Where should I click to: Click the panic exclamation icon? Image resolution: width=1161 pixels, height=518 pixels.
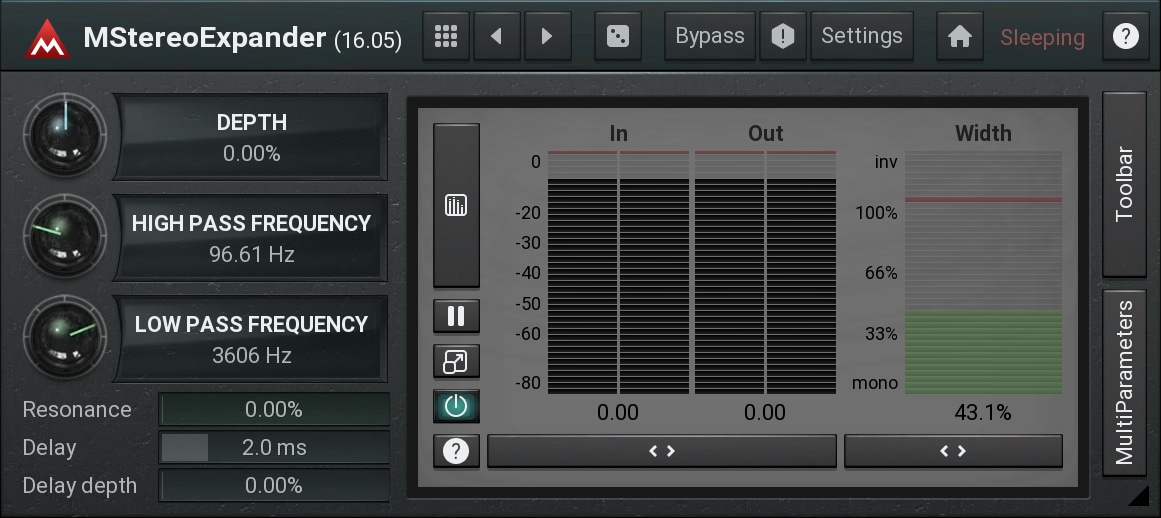coord(783,36)
